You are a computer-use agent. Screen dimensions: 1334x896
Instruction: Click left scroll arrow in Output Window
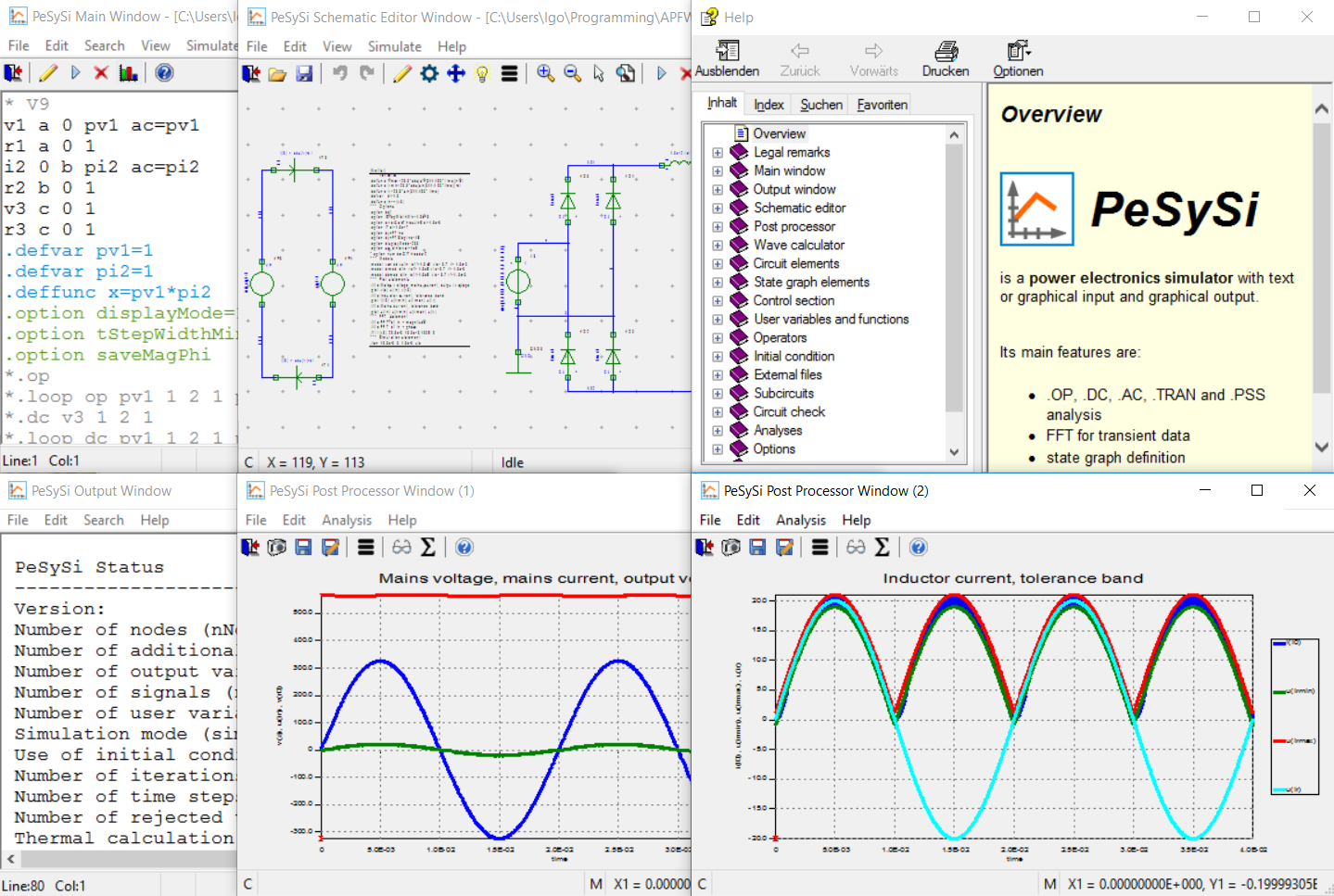click(x=10, y=859)
